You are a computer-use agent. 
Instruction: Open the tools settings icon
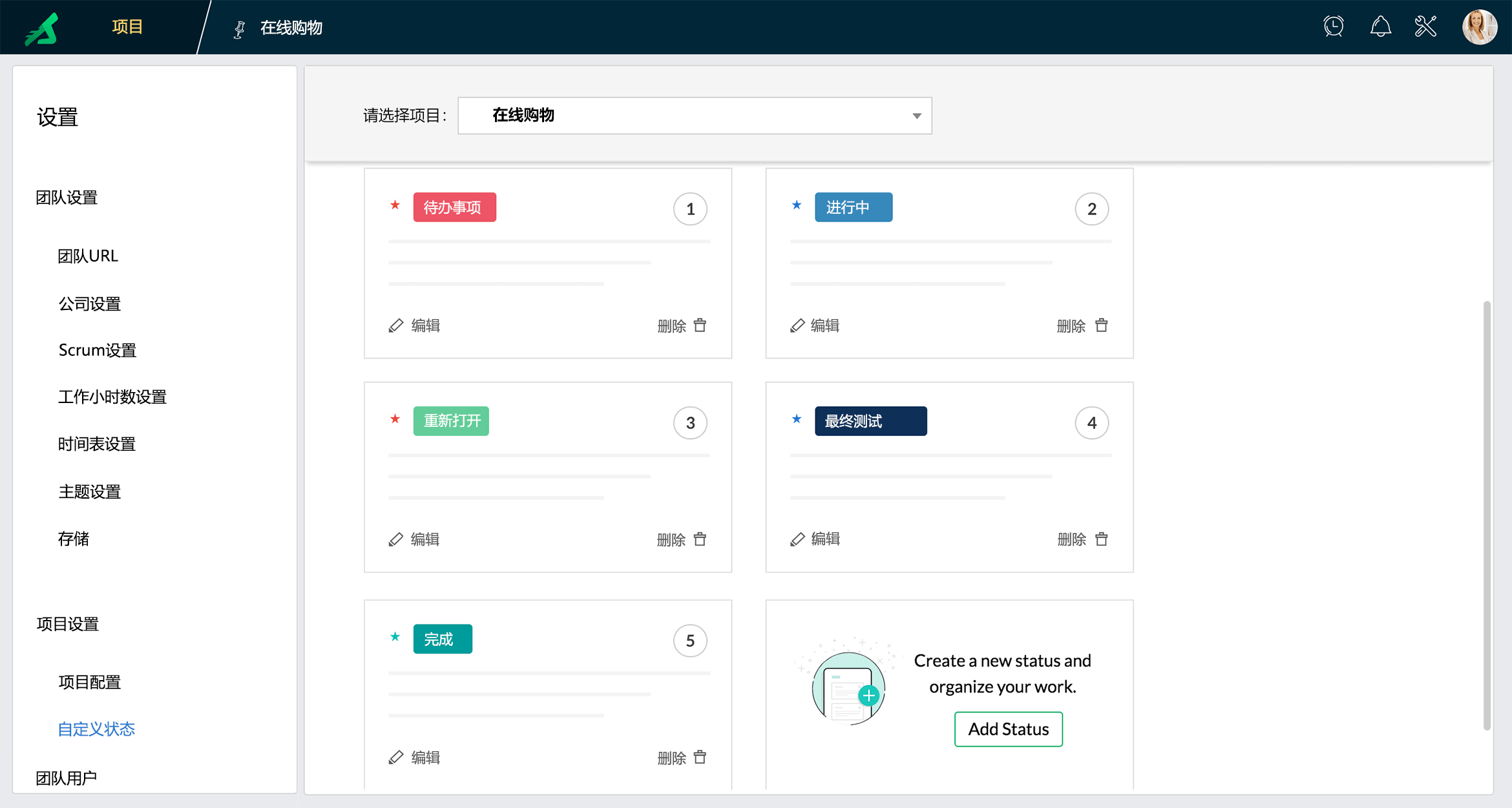tap(1425, 26)
